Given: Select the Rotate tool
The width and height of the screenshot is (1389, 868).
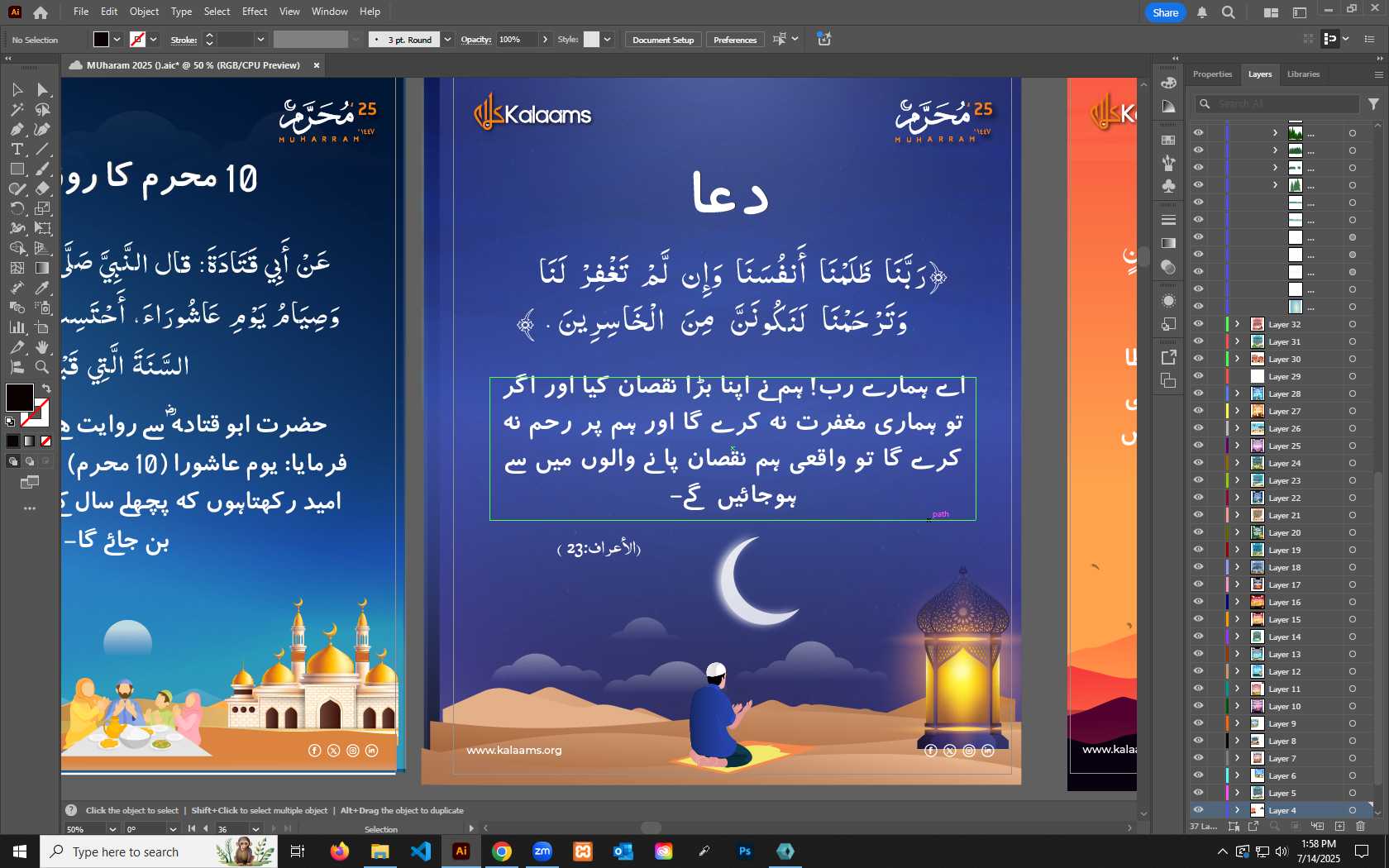Looking at the screenshot, I should tap(17, 208).
